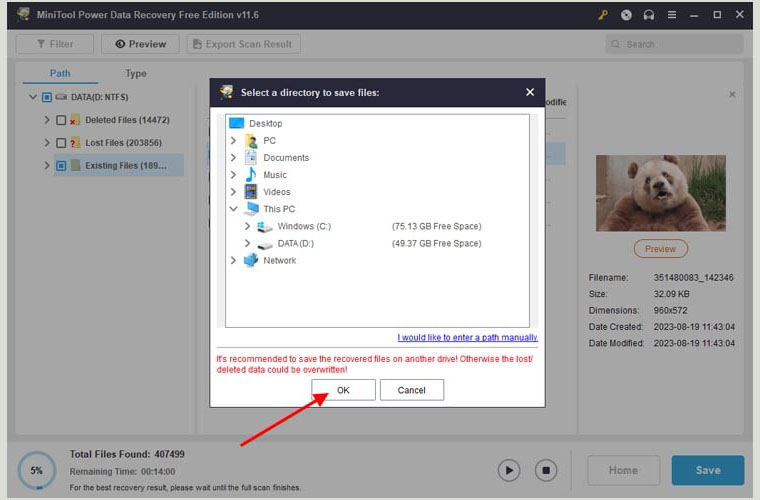Click the disc icon in title bar
This screenshot has width=760, height=500.
tap(626, 15)
